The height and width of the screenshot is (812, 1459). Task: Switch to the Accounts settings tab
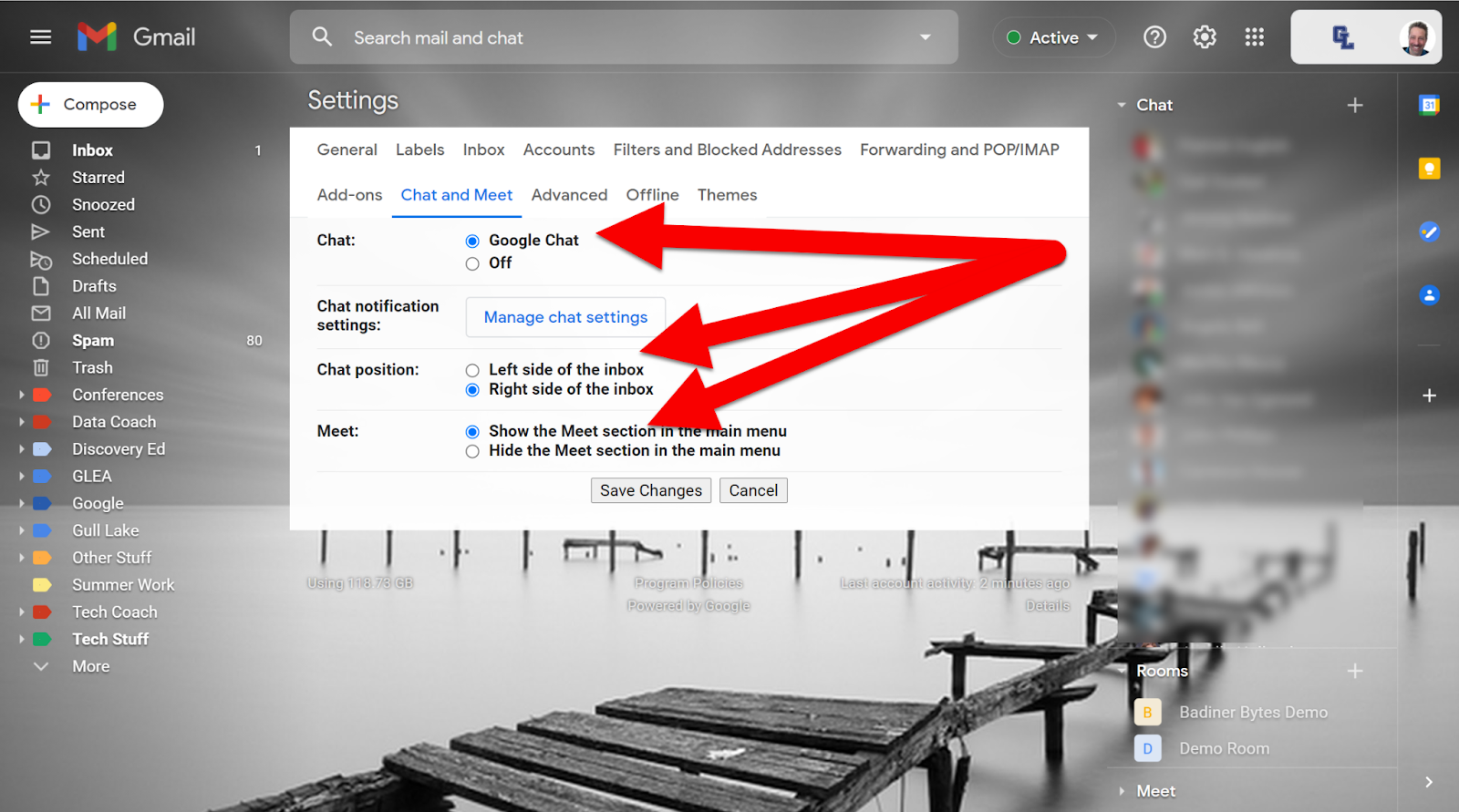pyautogui.click(x=559, y=150)
